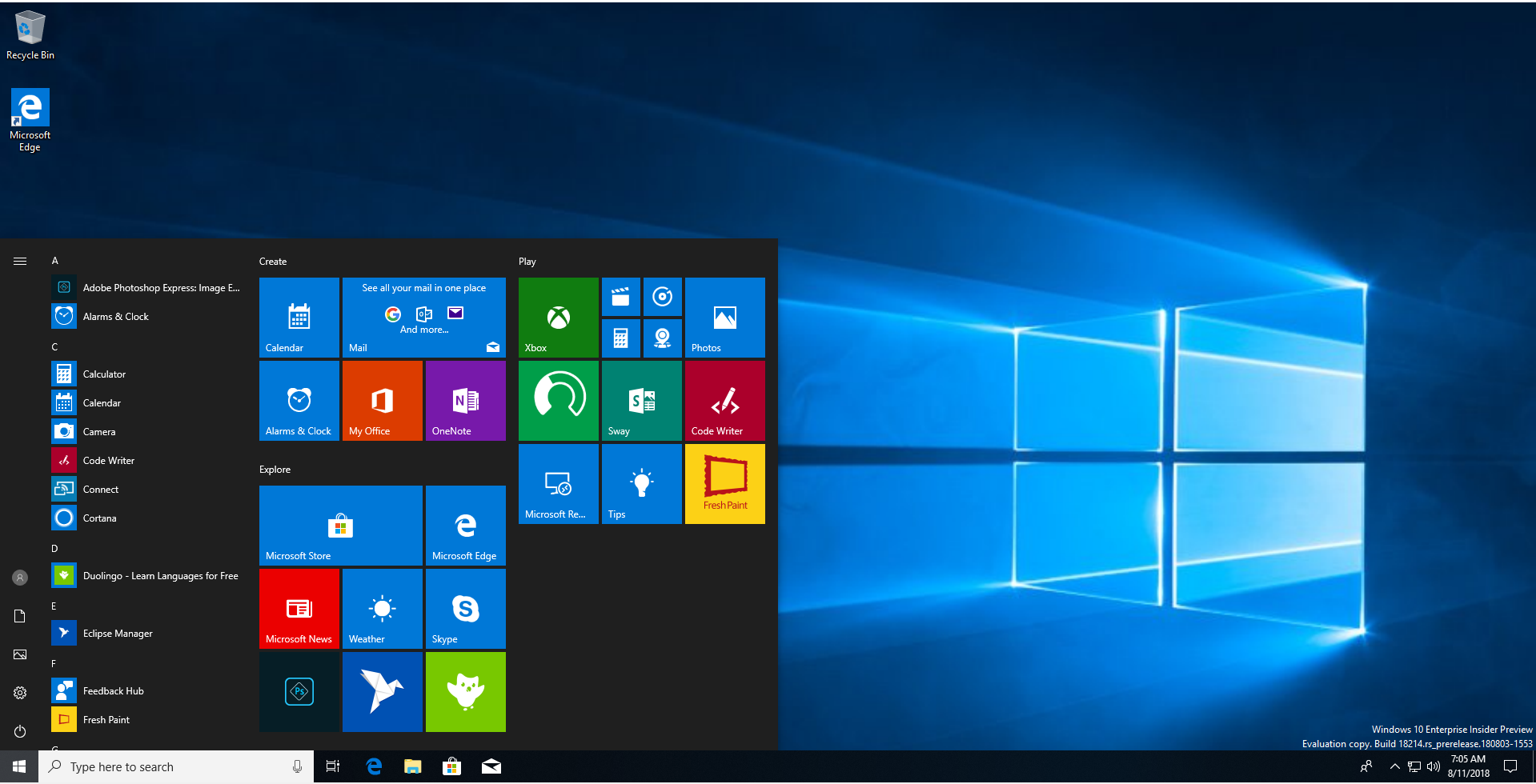1536x784 pixels.
Task: Open the Microsoft Remote Desktop tile
Action: coord(559,484)
